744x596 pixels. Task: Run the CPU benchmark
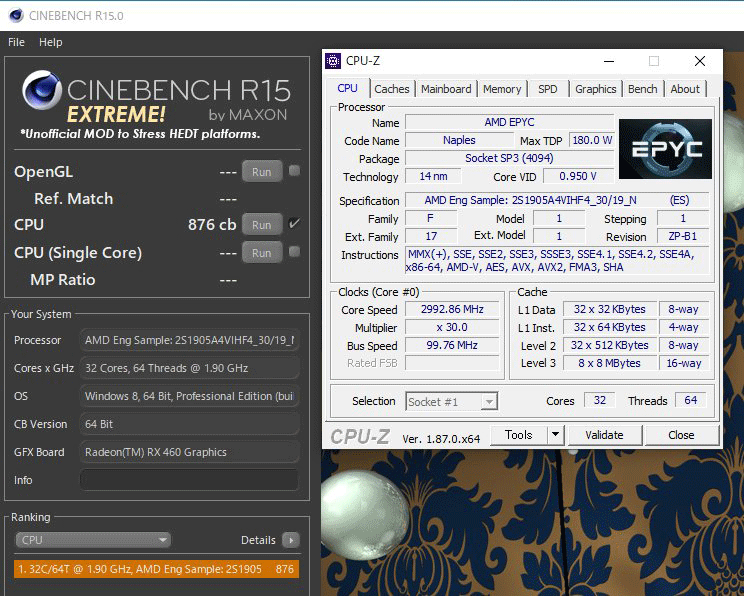coord(261,224)
